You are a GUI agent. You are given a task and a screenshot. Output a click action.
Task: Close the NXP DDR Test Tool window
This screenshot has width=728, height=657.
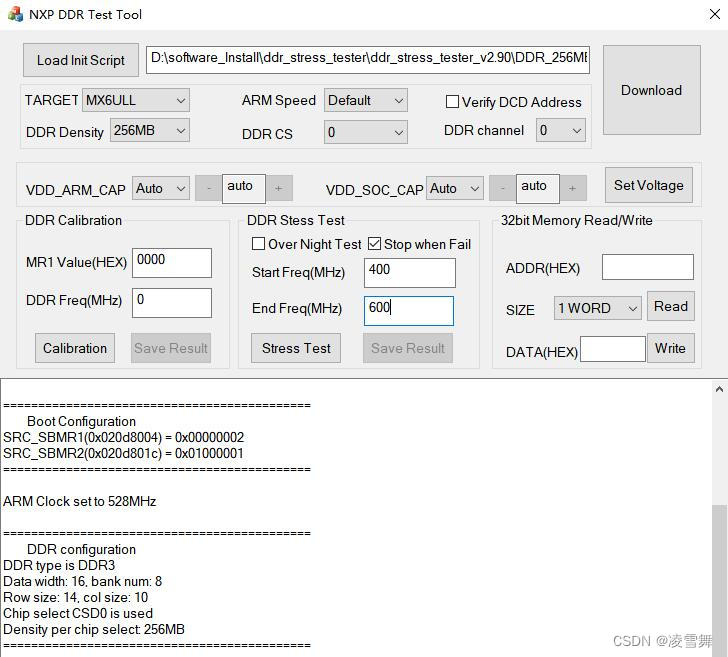pos(715,14)
